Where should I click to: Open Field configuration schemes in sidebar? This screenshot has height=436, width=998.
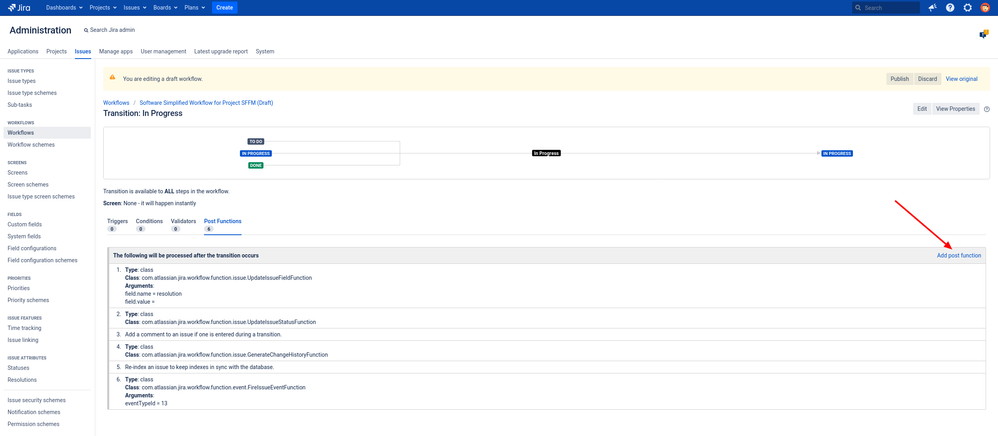click(42, 260)
